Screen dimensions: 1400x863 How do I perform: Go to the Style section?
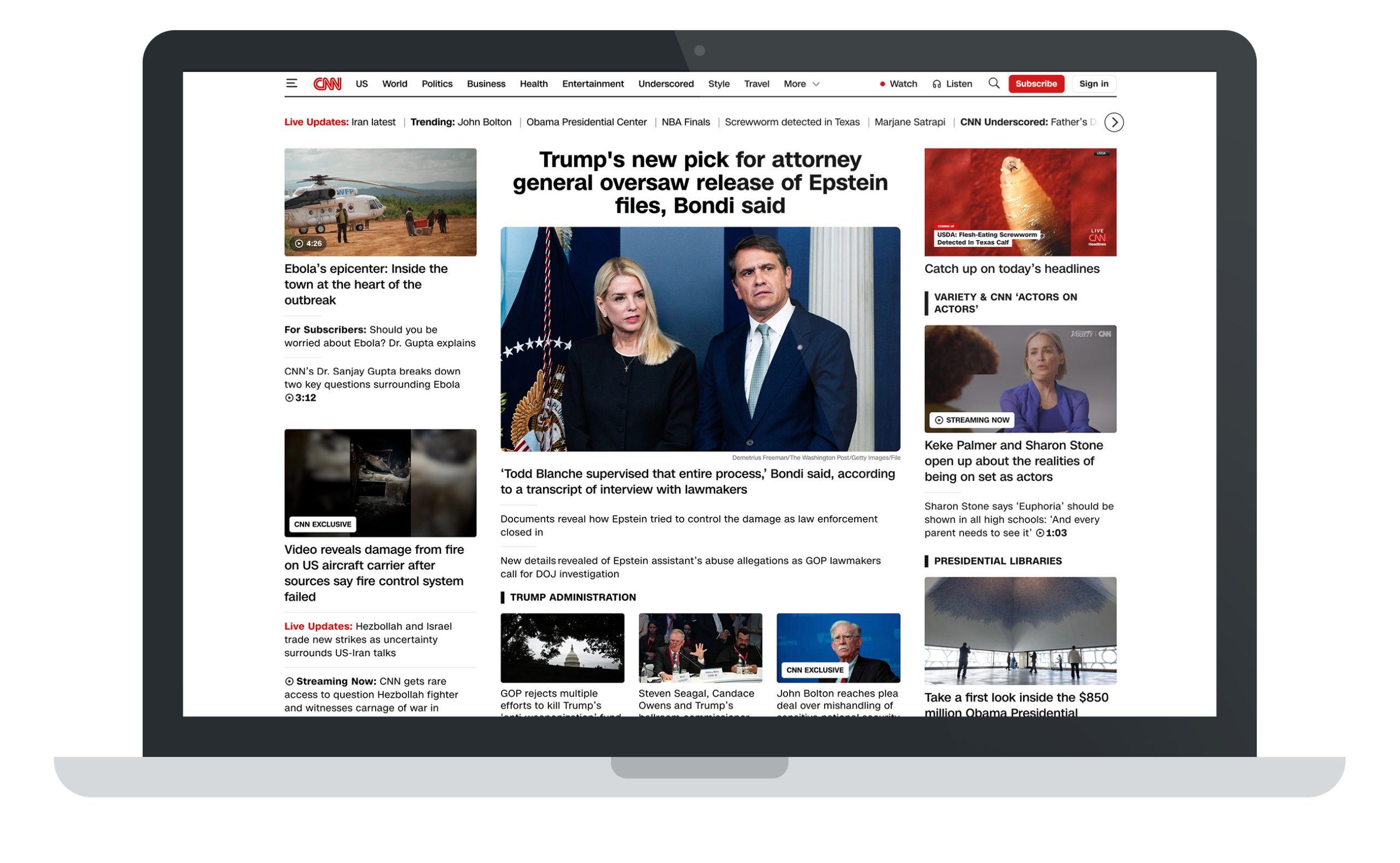point(719,84)
